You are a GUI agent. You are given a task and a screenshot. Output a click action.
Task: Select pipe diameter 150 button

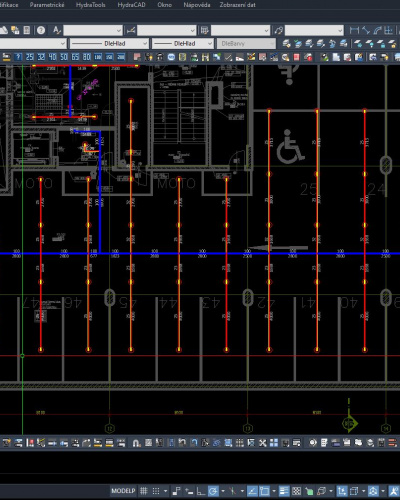coord(109,57)
